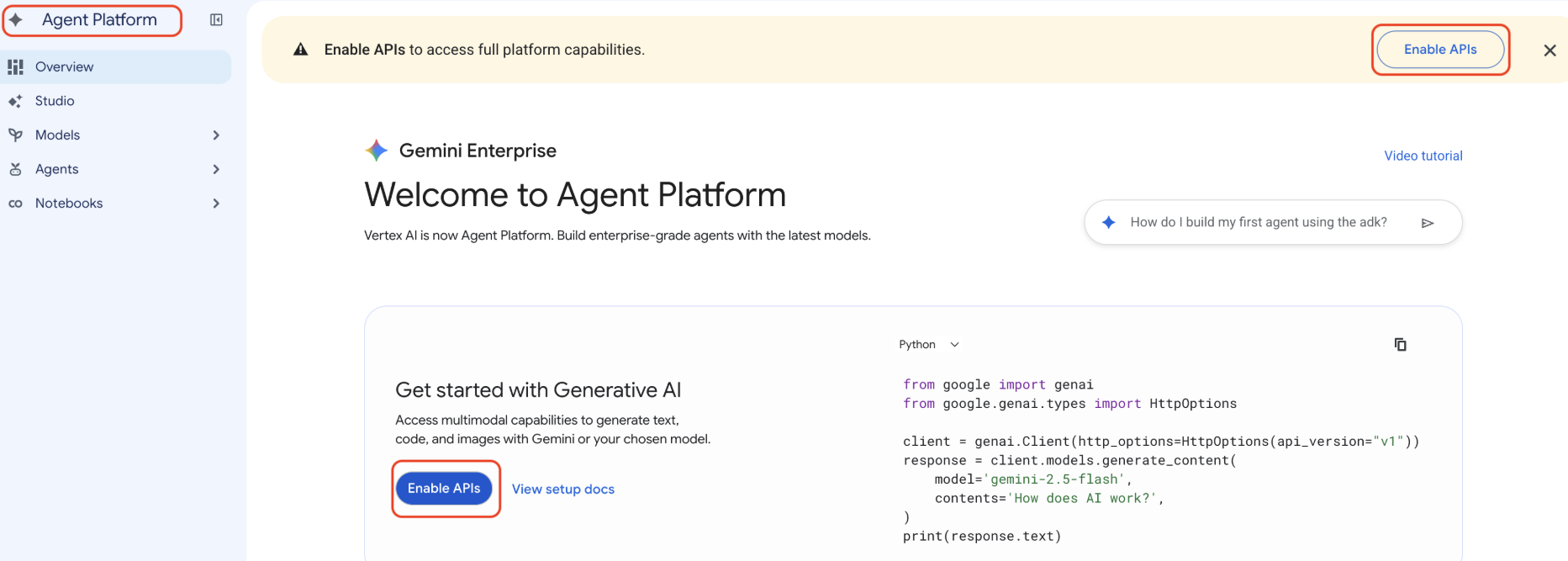Viewport: 1568px width, 561px height.
Task: Collapse the sidebar panel icon
Action: pos(216,20)
